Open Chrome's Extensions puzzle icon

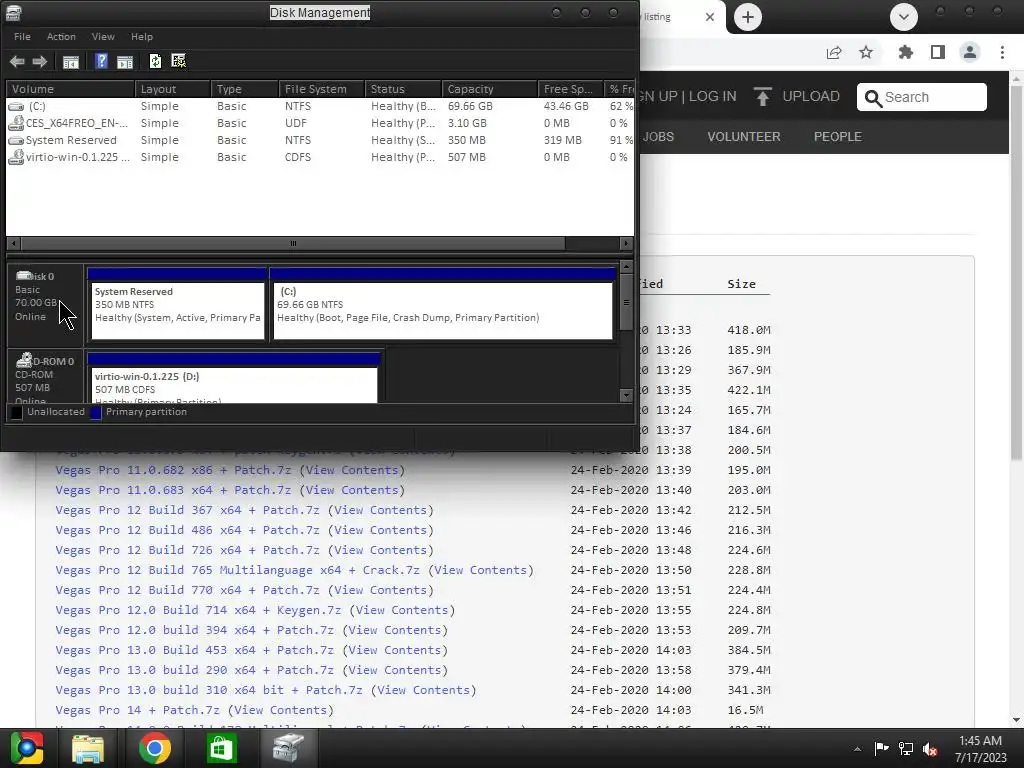point(906,52)
